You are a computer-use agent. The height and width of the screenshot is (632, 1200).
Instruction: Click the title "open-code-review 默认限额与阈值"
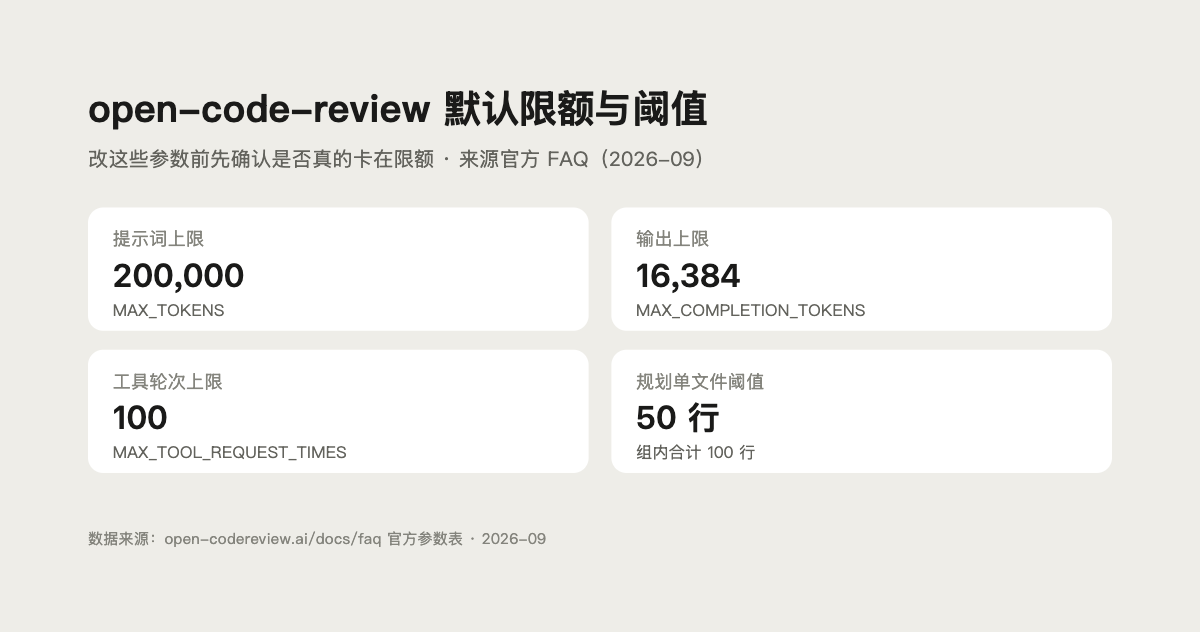pos(397,109)
